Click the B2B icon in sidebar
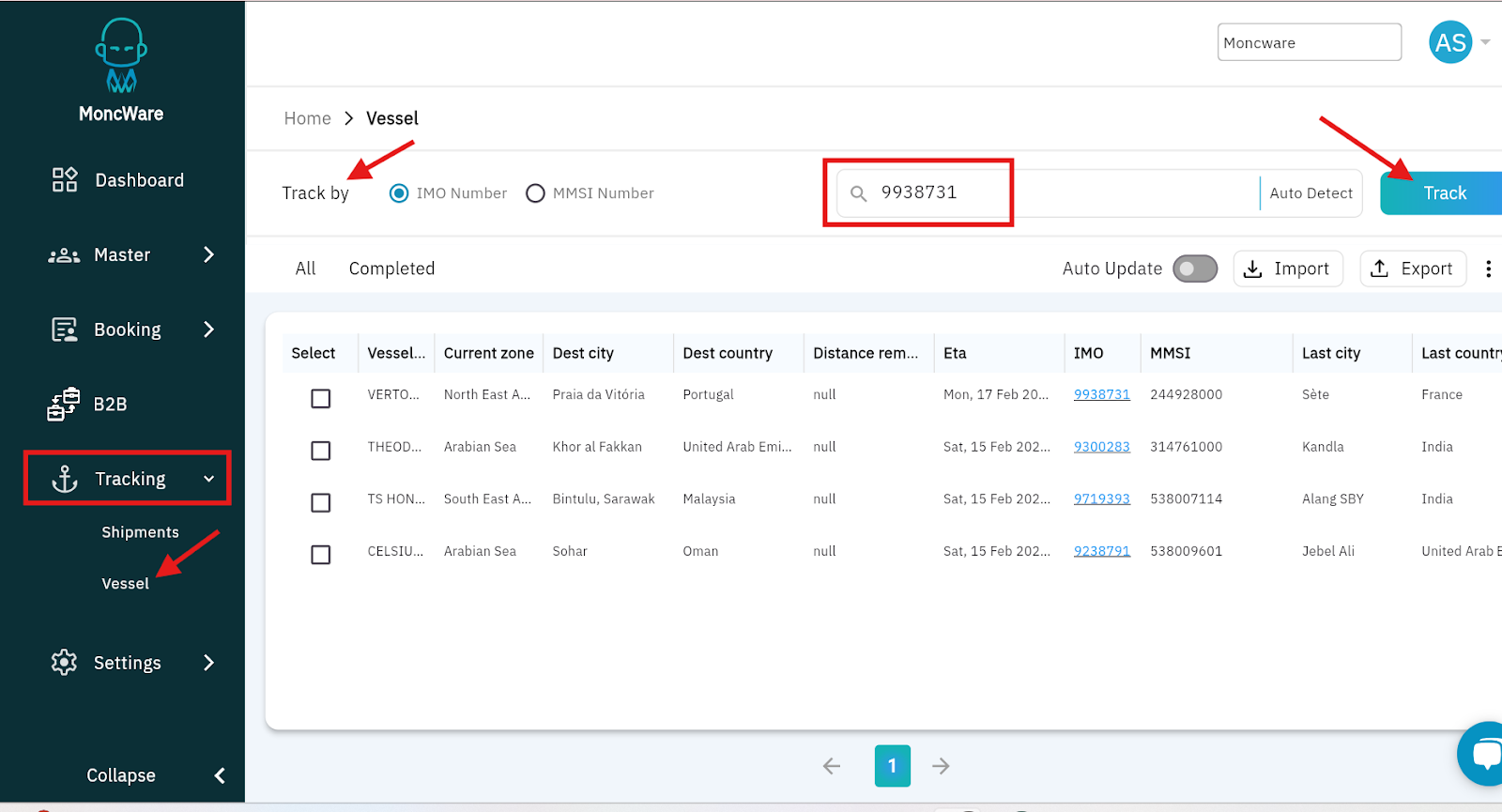 [x=64, y=404]
